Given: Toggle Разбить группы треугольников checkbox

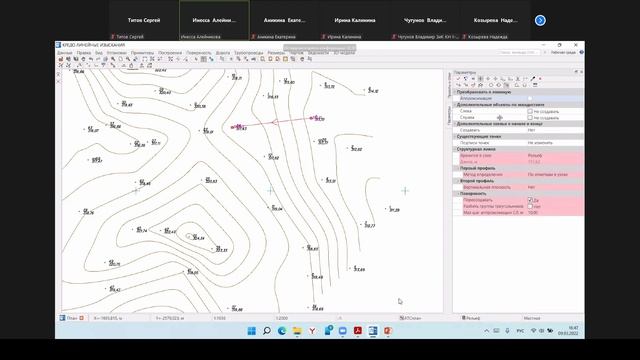Looking at the screenshot, I should tap(530, 207).
